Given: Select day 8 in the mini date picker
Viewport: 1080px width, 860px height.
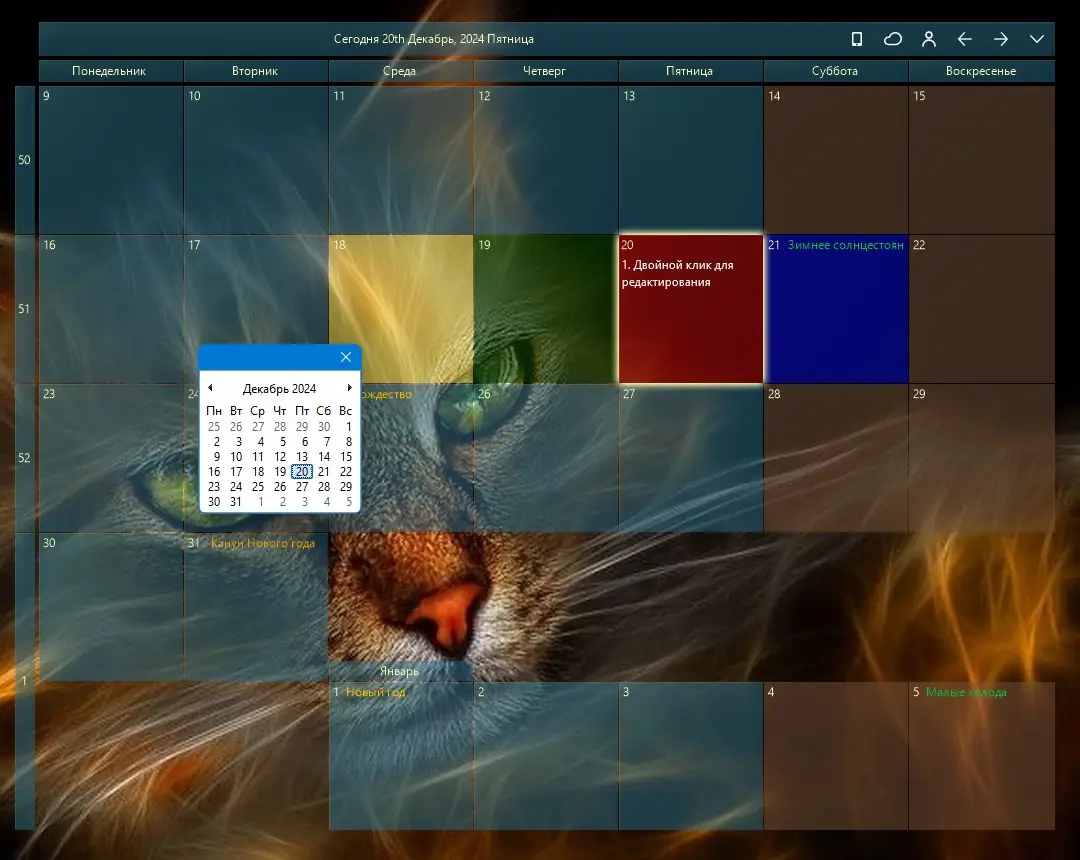Looking at the screenshot, I should [349, 442].
